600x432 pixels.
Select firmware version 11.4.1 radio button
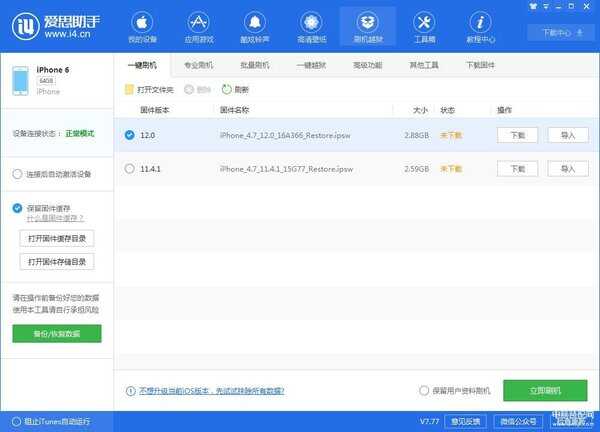129,169
